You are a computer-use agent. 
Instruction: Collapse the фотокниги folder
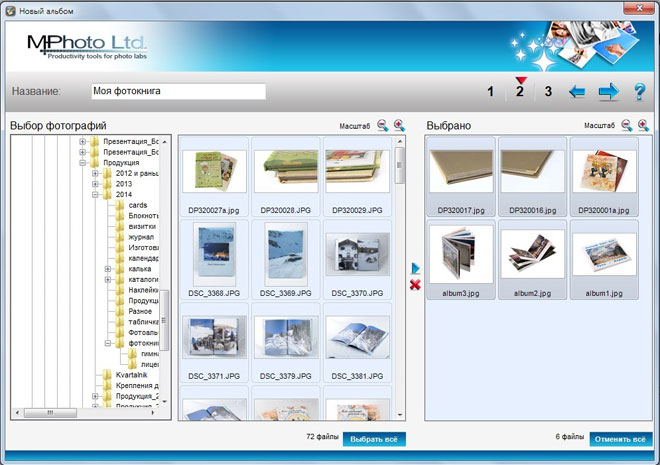(x=108, y=343)
